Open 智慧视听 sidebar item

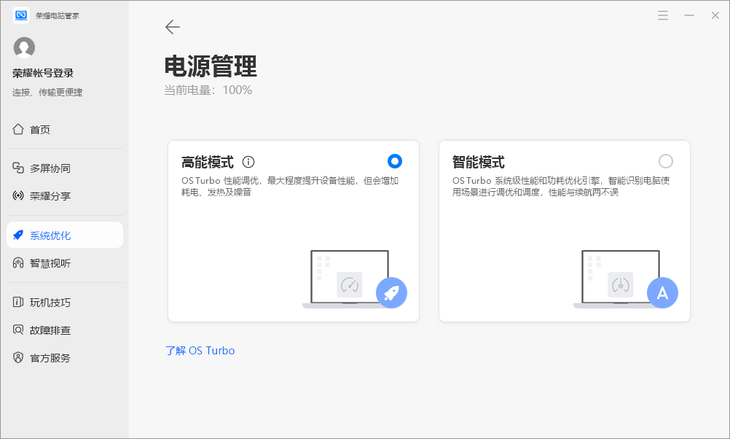pos(65,263)
